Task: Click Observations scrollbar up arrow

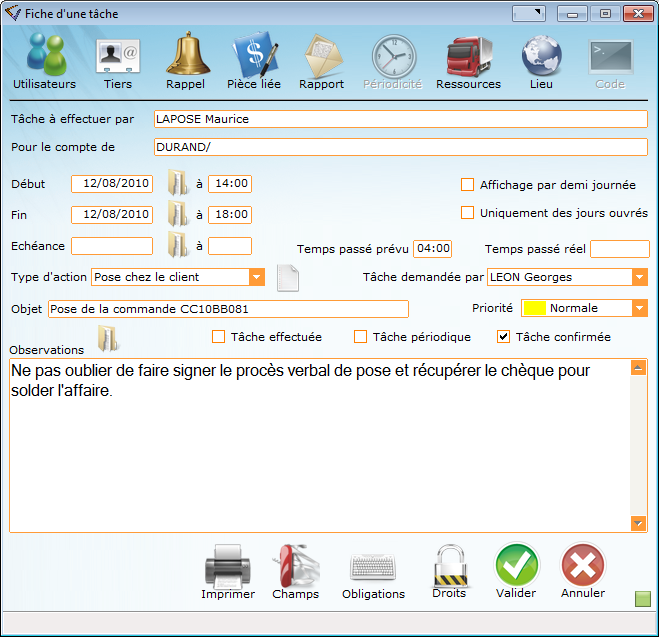Action: (638, 368)
